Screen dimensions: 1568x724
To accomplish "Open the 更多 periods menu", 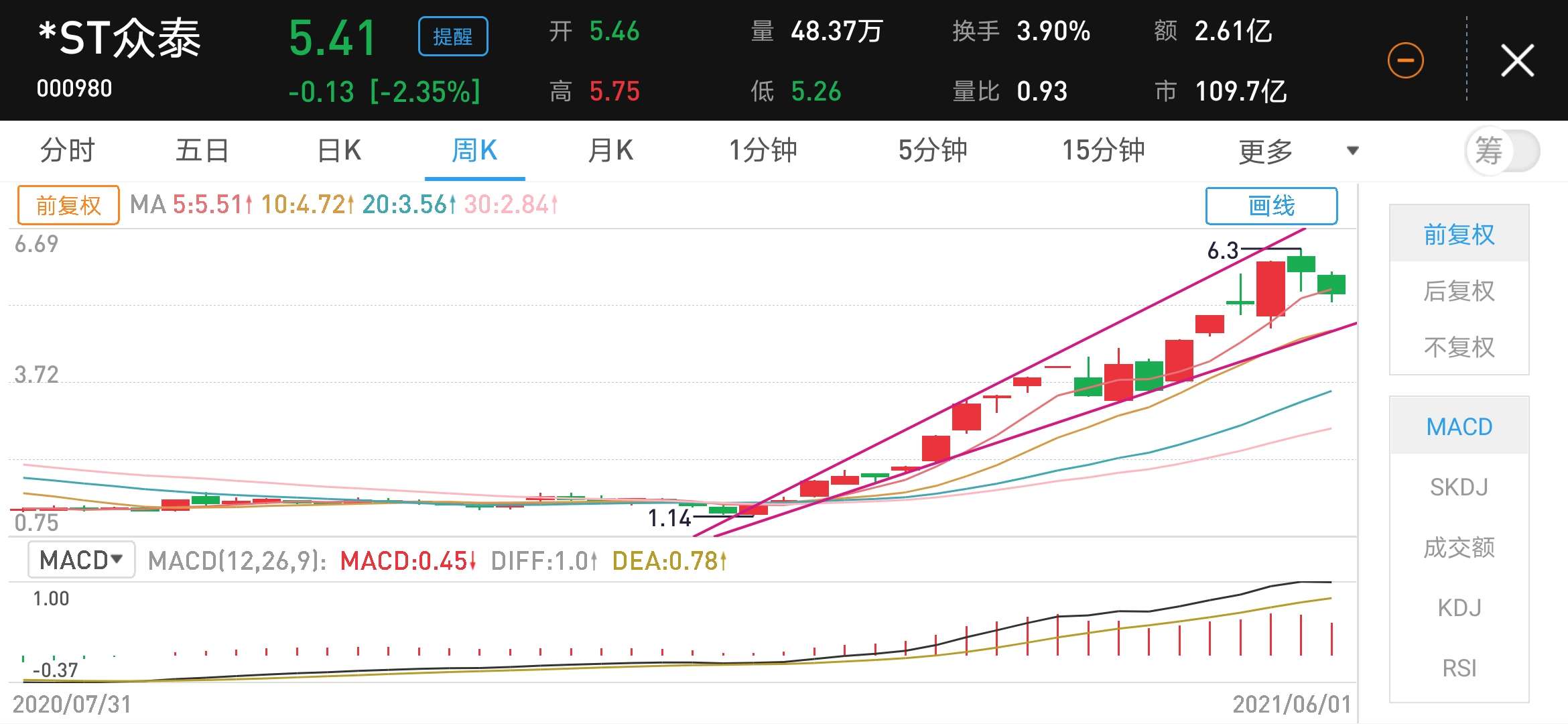I will tap(1265, 151).
